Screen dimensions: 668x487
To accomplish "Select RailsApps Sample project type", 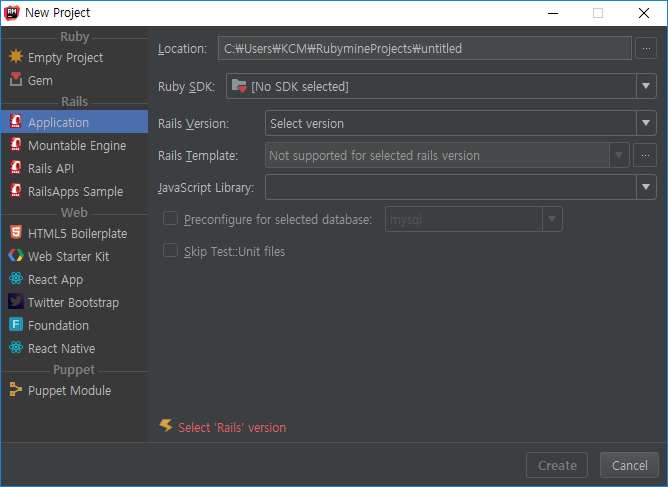I will [x=75, y=191].
